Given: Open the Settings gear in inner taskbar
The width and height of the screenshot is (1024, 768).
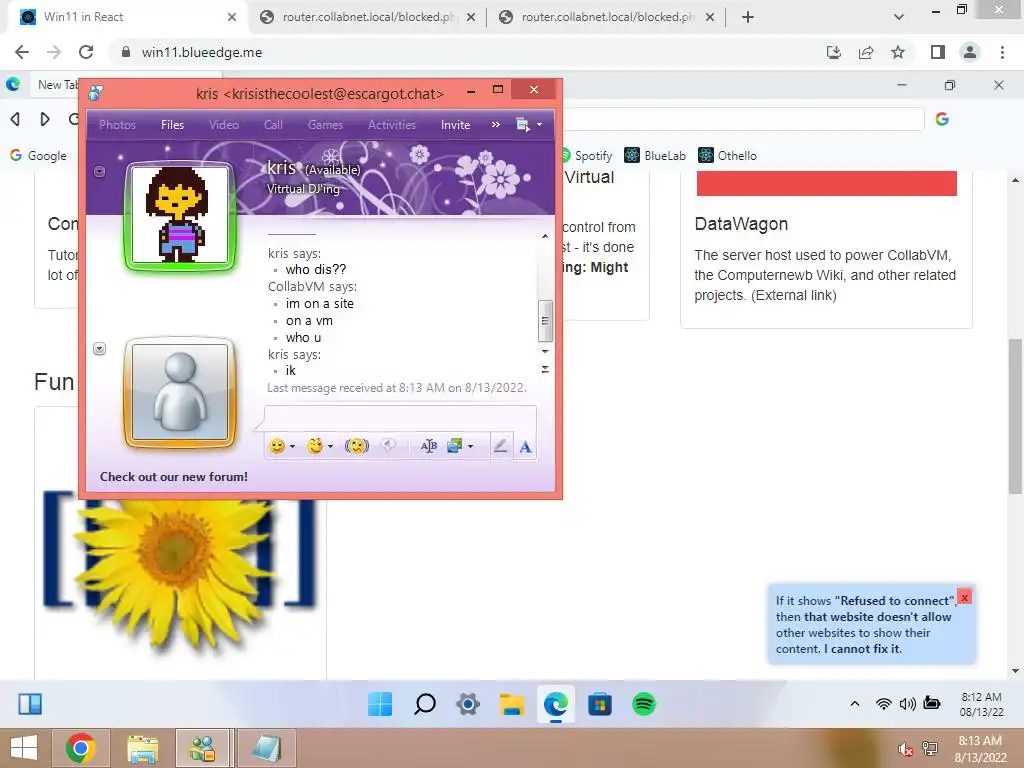Looking at the screenshot, I should (x=468, y=704).
